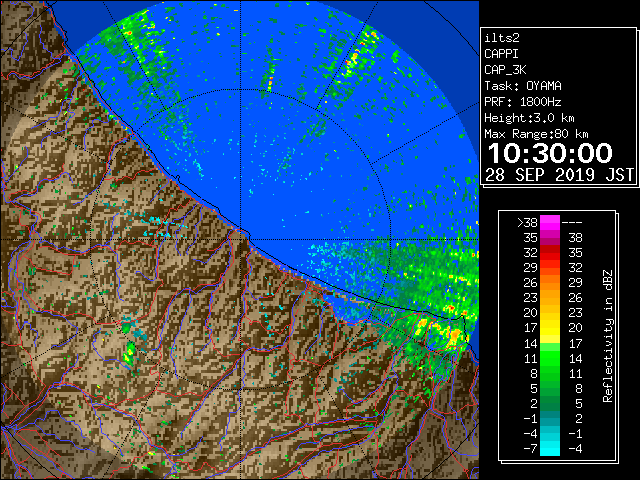Click the 'ilts2' label in the info box
The width and height of the screenshot is (640, 480).
pyautogui.click(x=502, y=38)
